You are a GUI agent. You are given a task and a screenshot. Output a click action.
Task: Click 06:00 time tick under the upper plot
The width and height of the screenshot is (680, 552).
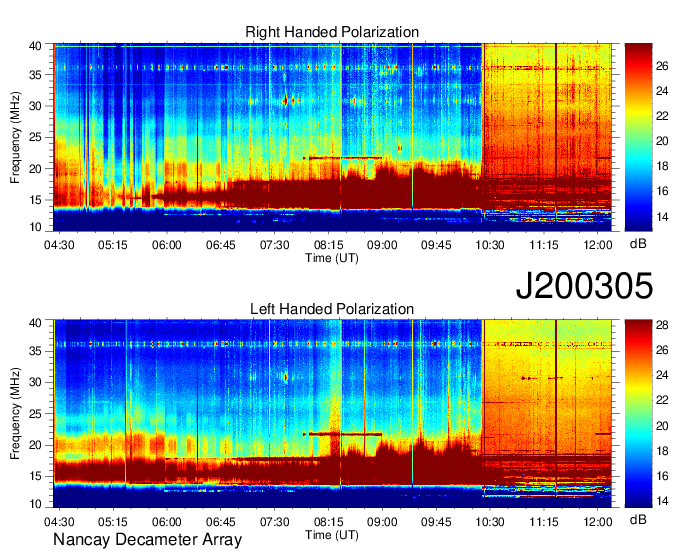[x=167, y=245]
